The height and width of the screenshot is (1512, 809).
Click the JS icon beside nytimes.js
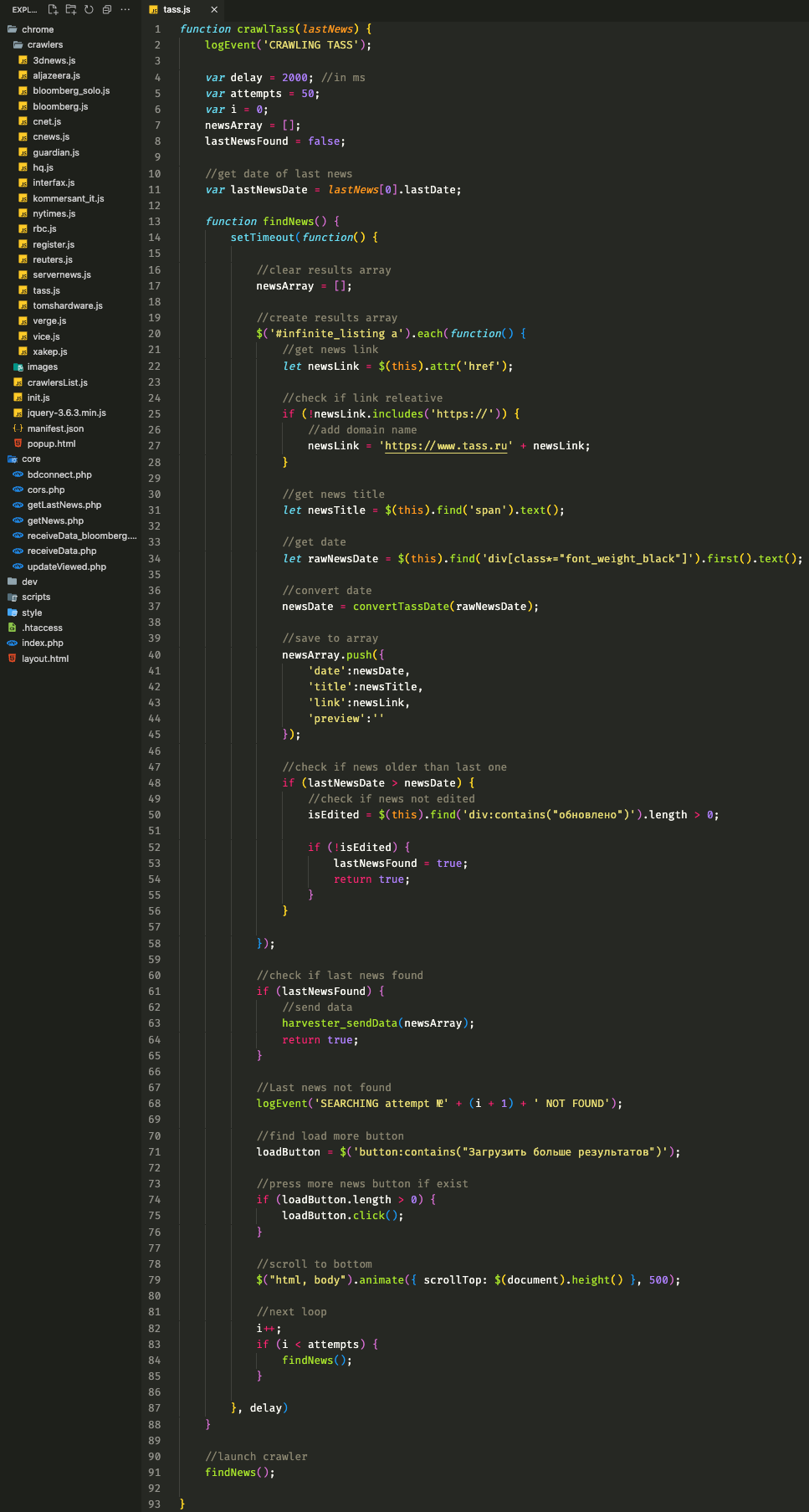pyautogui.click(x=23, y=213)
